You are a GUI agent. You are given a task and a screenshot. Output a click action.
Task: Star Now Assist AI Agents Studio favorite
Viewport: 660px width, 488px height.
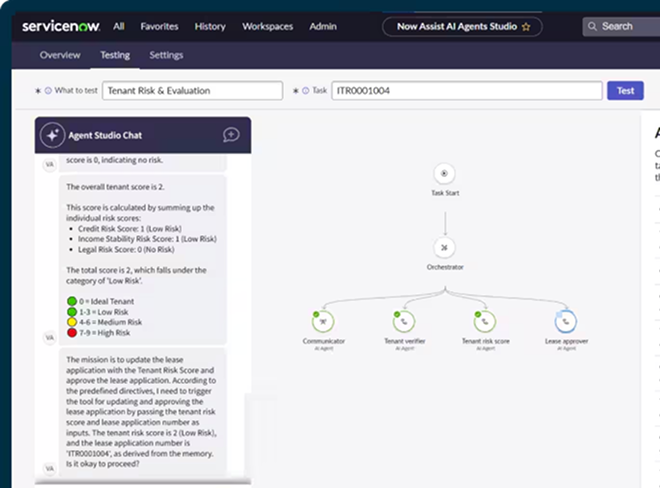click(x=526, y=27)
